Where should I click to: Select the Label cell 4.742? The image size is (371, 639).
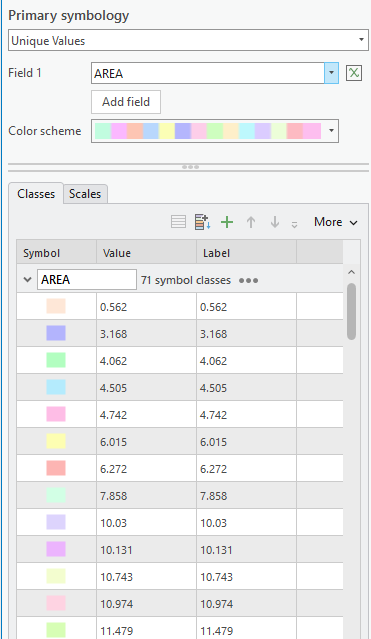[246, 414]
